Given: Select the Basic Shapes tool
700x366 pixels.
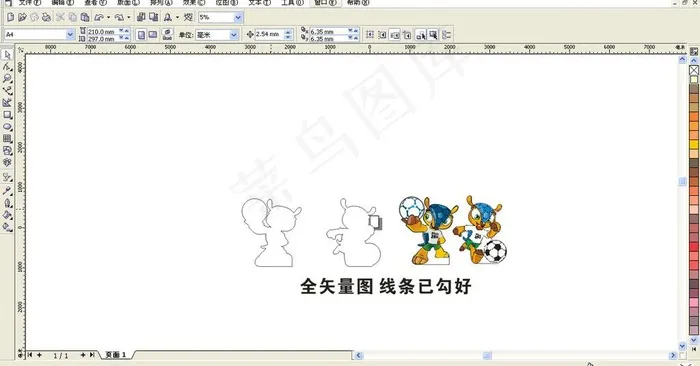Looking at the screenshot, I should (7, 151).
